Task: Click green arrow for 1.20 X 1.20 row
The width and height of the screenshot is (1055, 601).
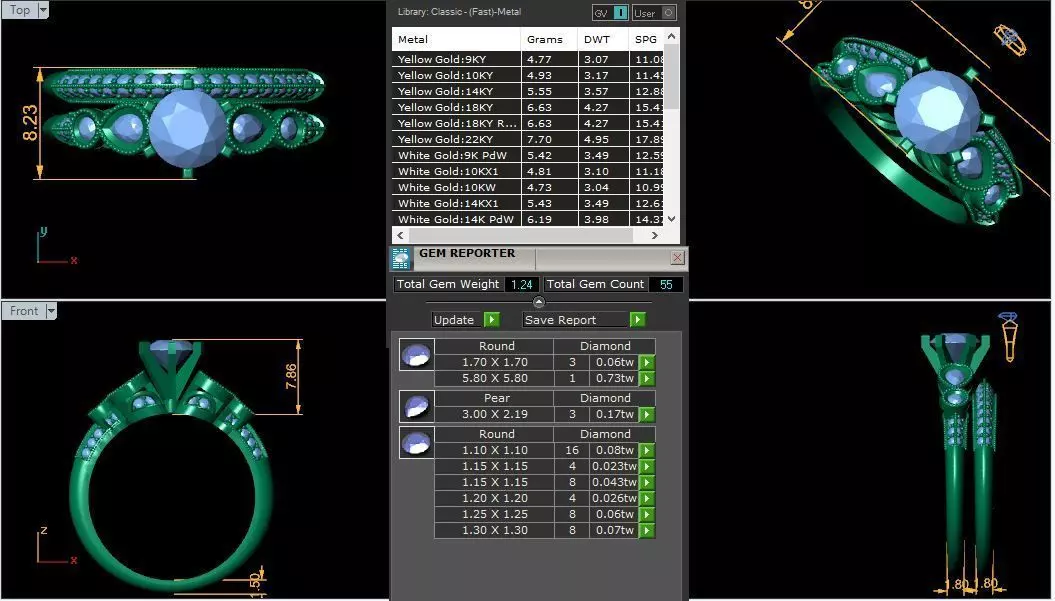Action: [x=647, y=499]
